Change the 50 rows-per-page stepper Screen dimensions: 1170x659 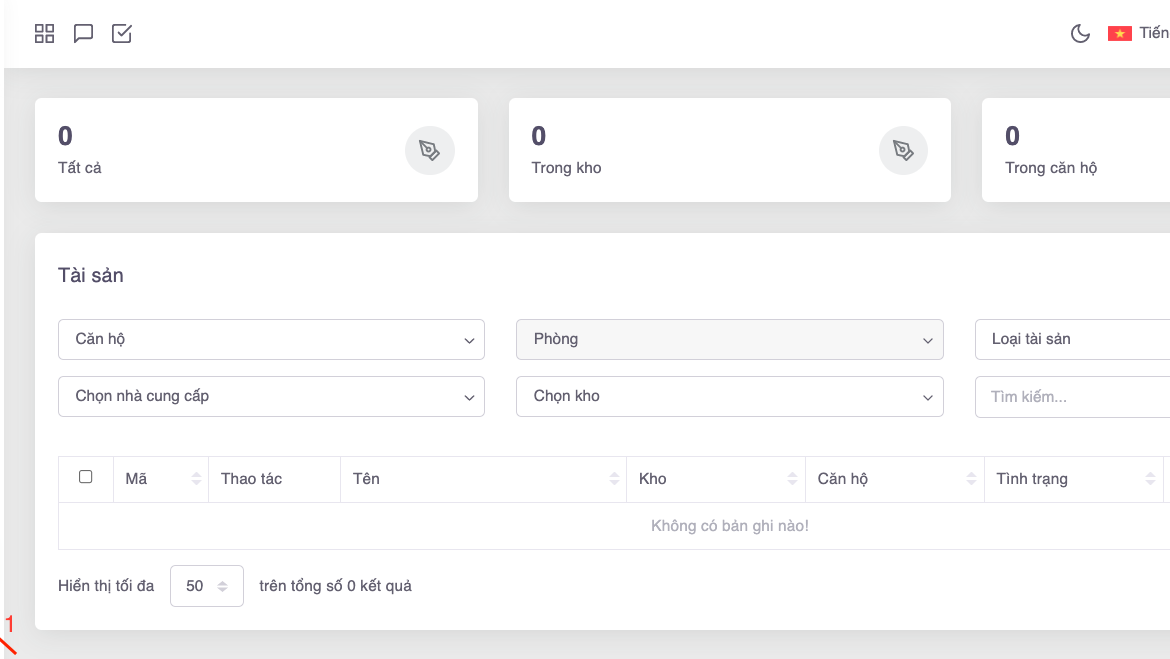coord(207,586)
